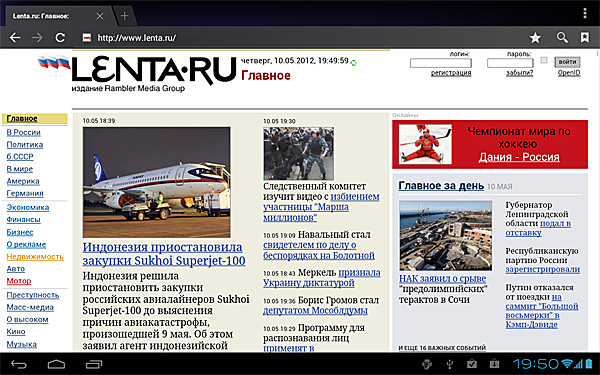Click the войти login button
Image resolution: width=600 pixels, height=375 pixels.
[x=567, y=62]
